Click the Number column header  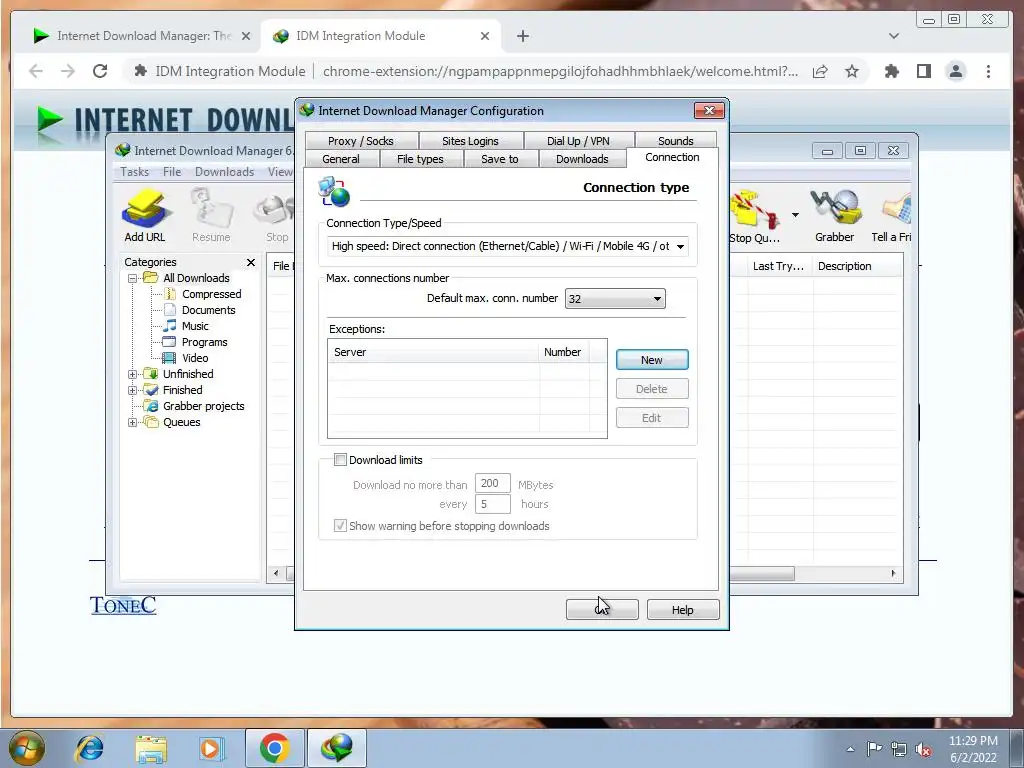(564, 352)
